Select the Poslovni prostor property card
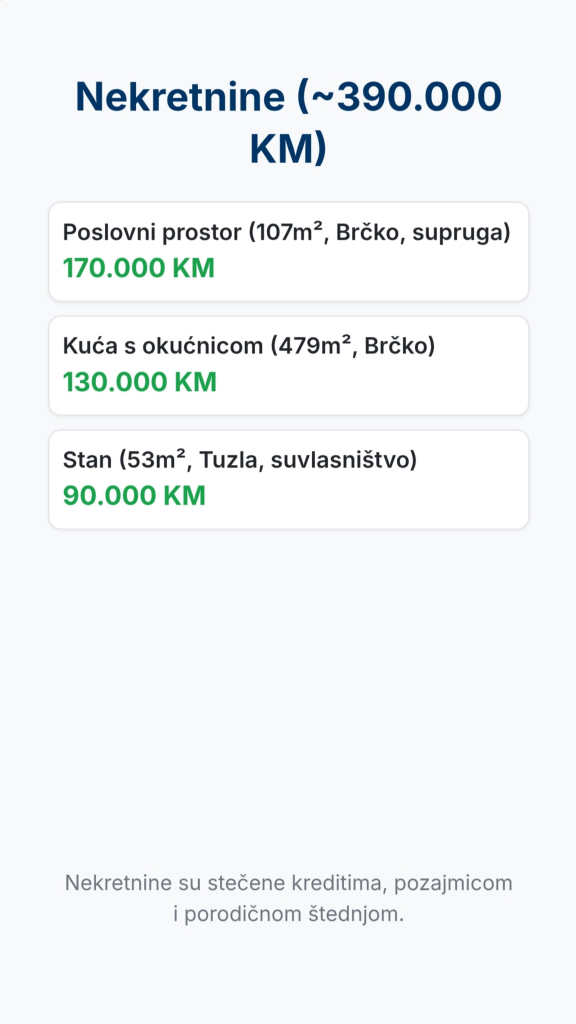 (288, 251)
